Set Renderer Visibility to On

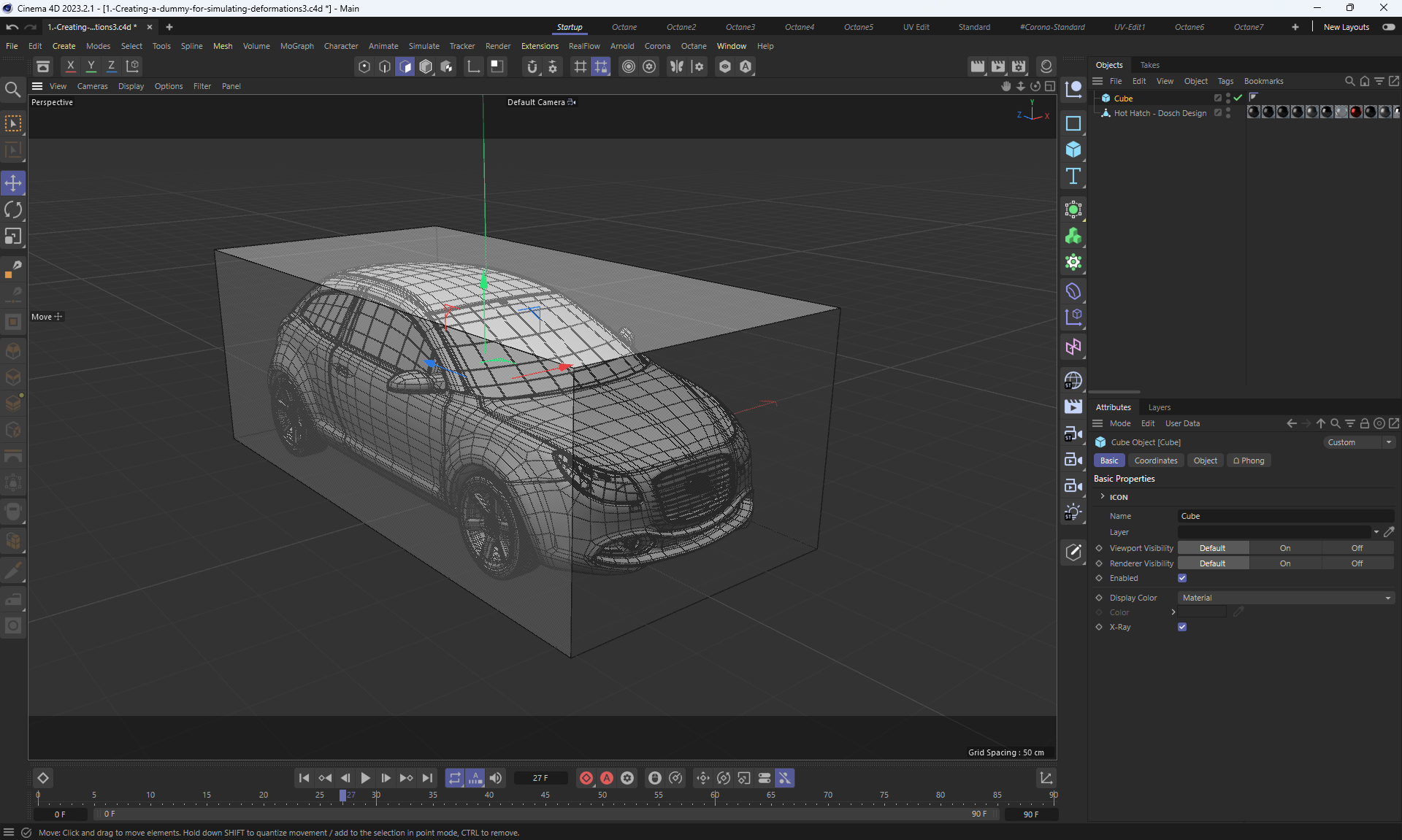(x=1284, y=563)
